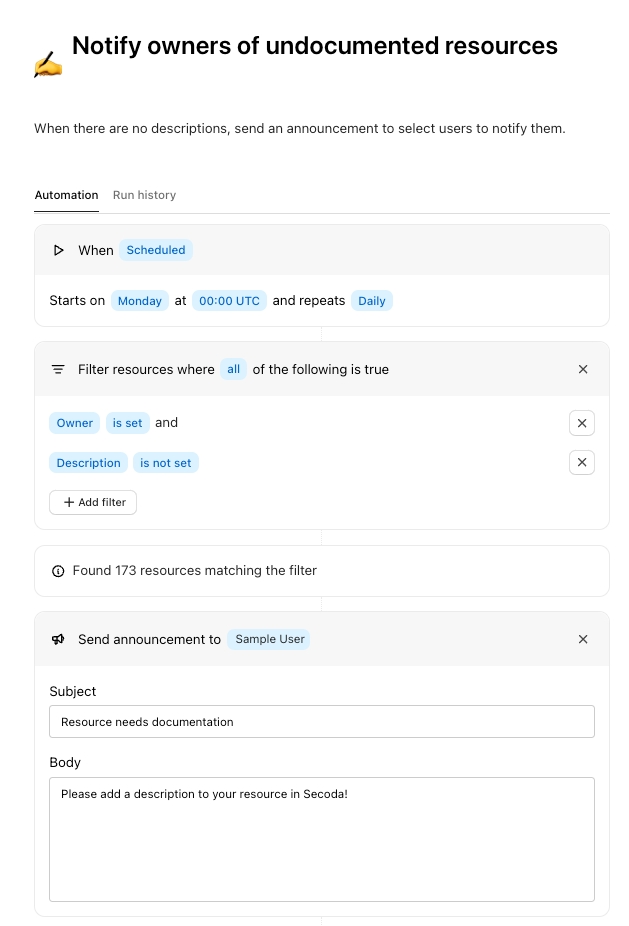Click the filter lines icon
This screenshot has height=926, width=629.
click(58, 369)
